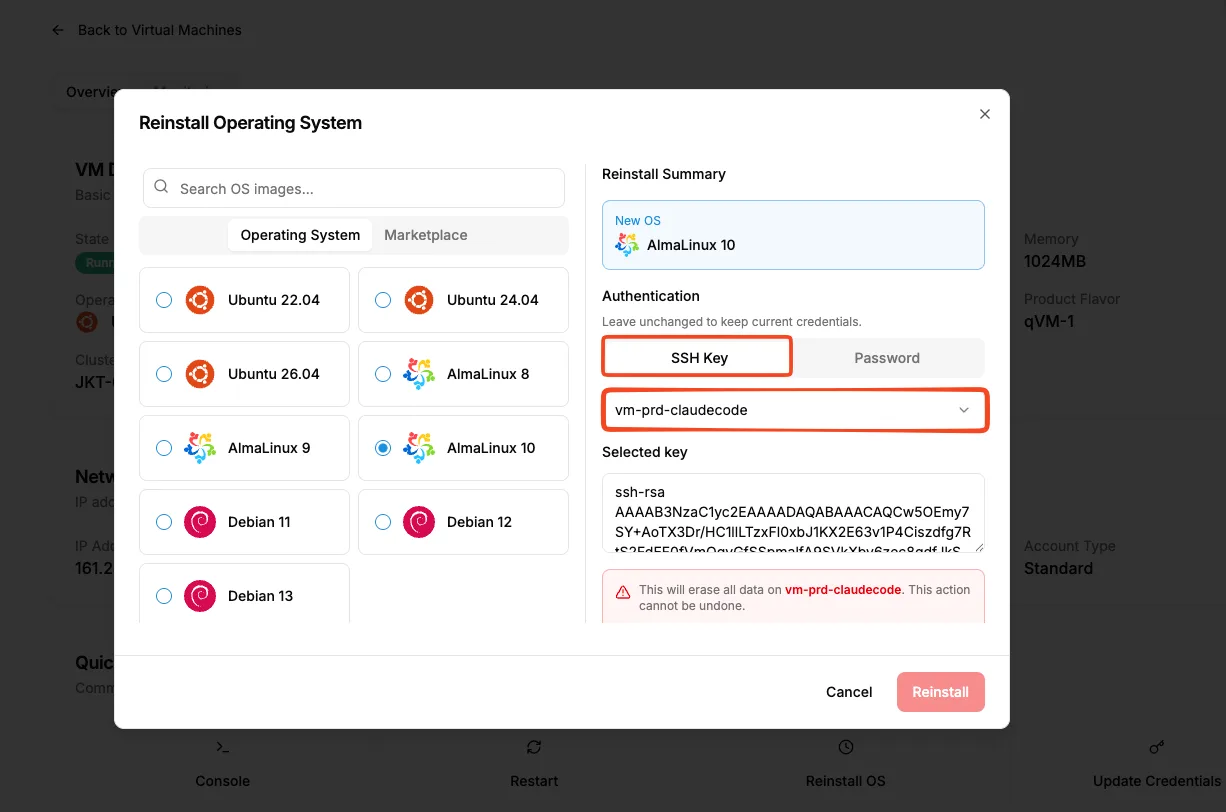This screenshot has width=1226, height=812.
Task: Click the Ubuntu 22.04 logo icon
Action: [x=200, y=300]
